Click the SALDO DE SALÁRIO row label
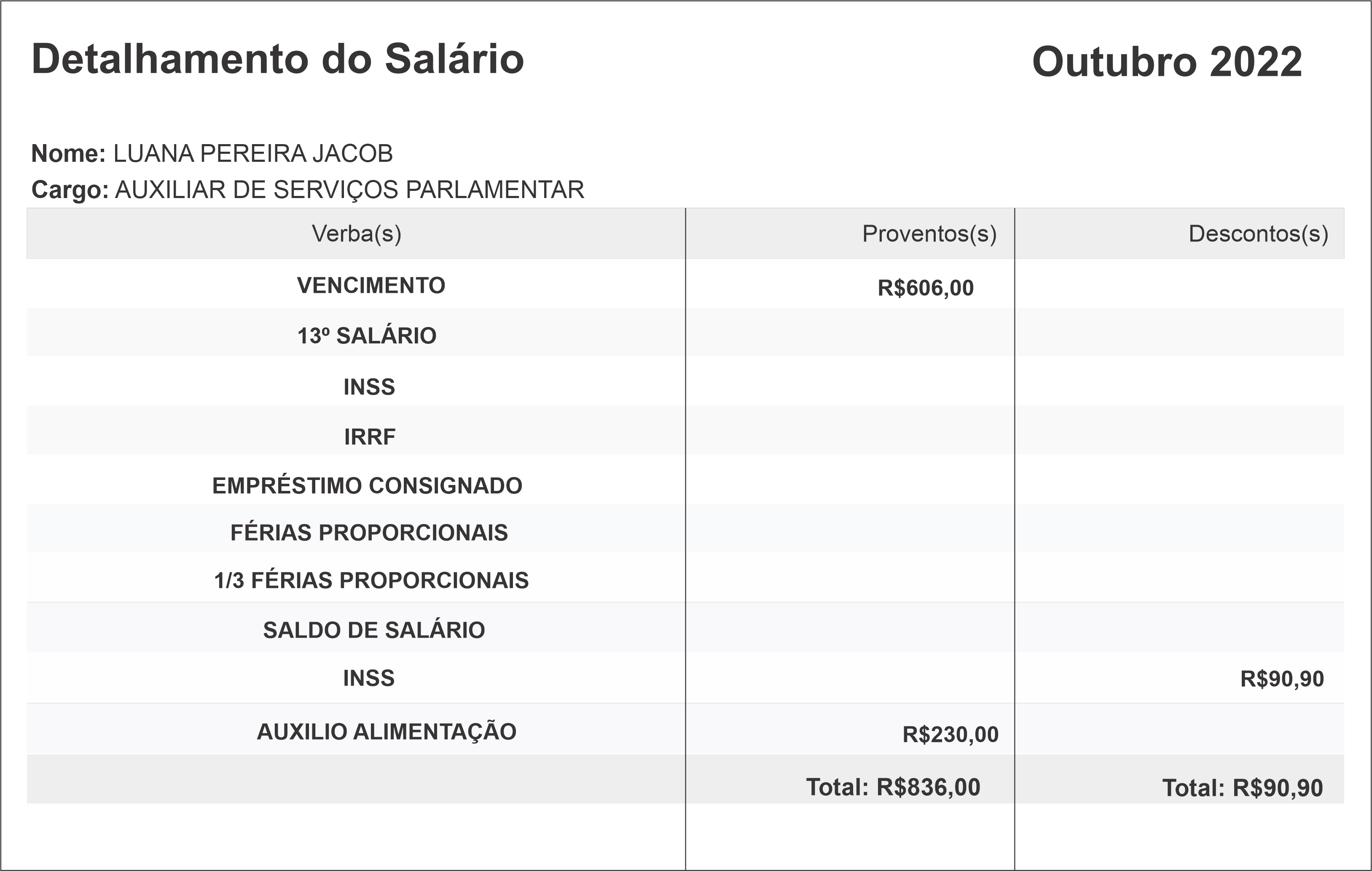 [x=374, y=630]
